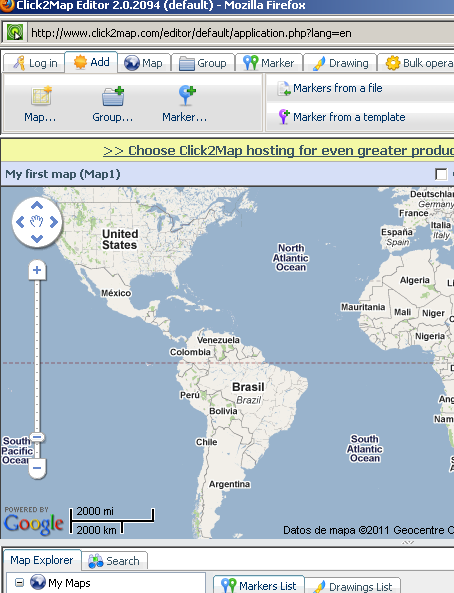Click the Map... label in the Add ribbon

(40, 117)
